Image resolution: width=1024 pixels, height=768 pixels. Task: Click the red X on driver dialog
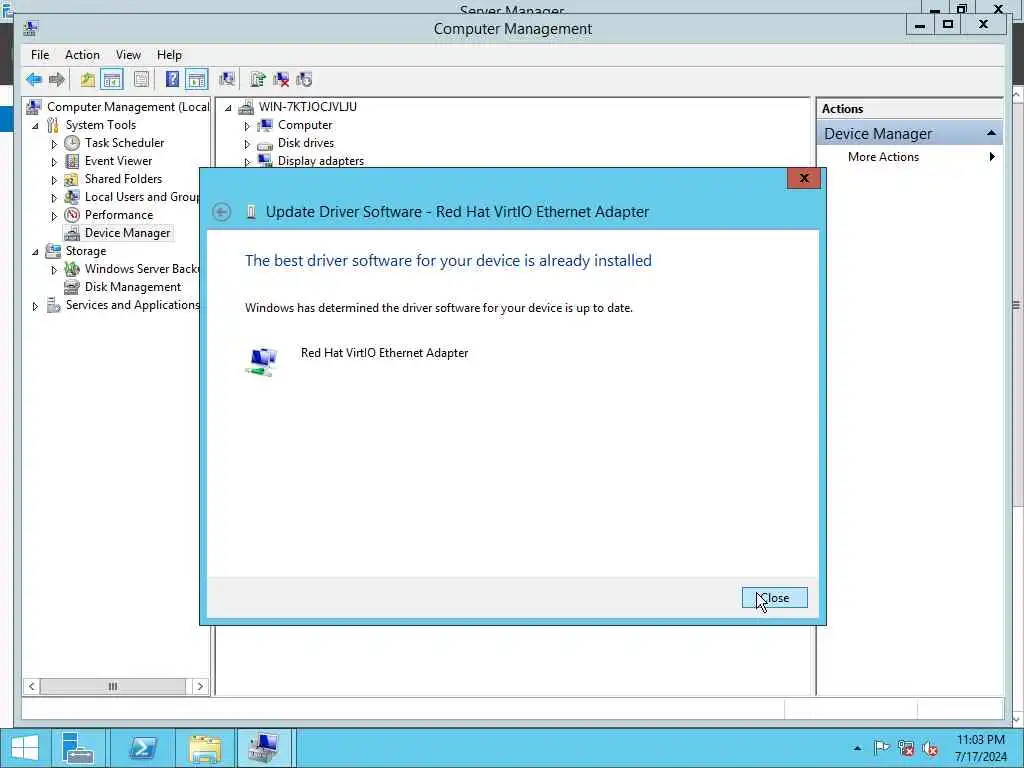coord(804,178)
